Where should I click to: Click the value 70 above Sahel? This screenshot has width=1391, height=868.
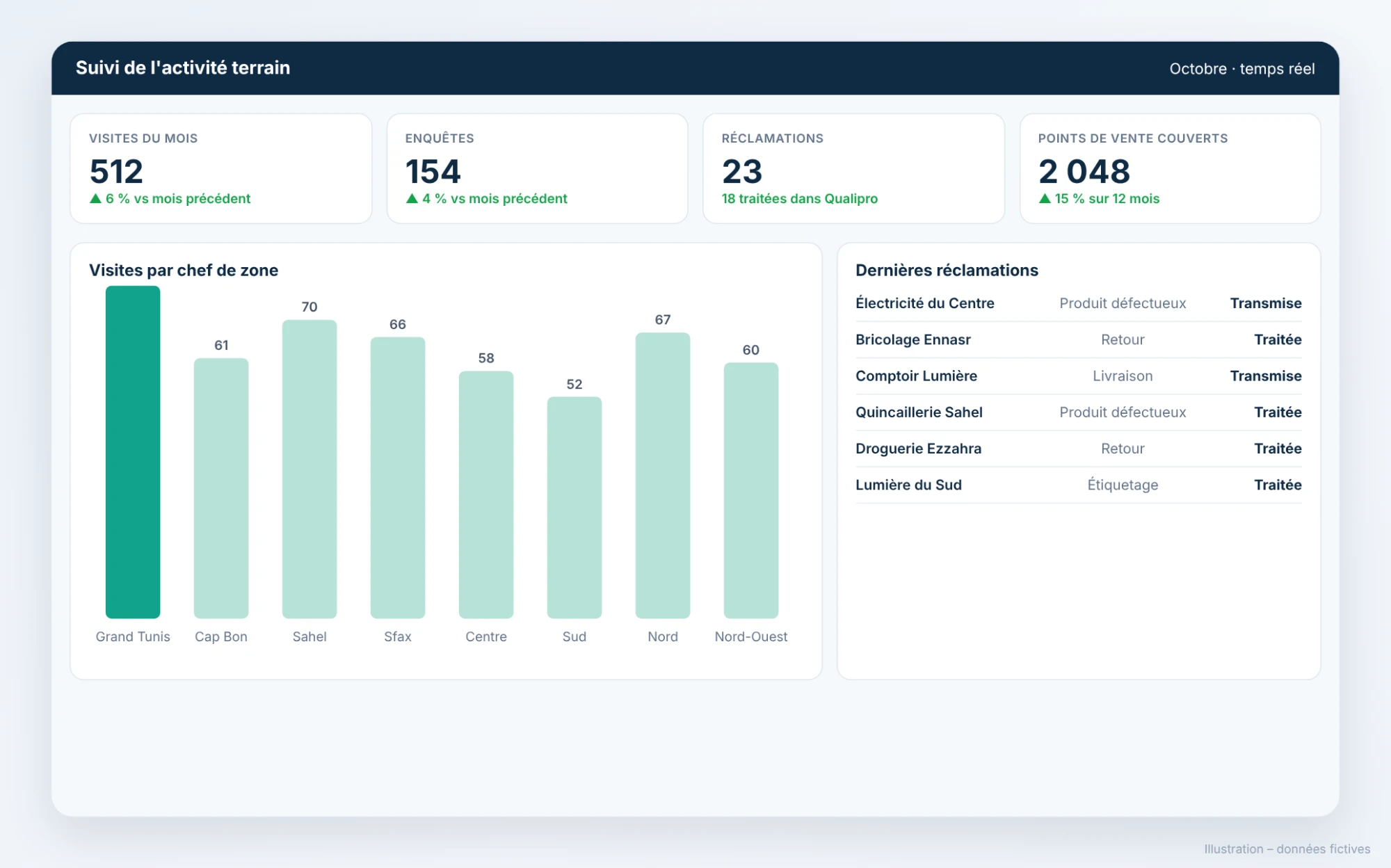coord(309,307)
